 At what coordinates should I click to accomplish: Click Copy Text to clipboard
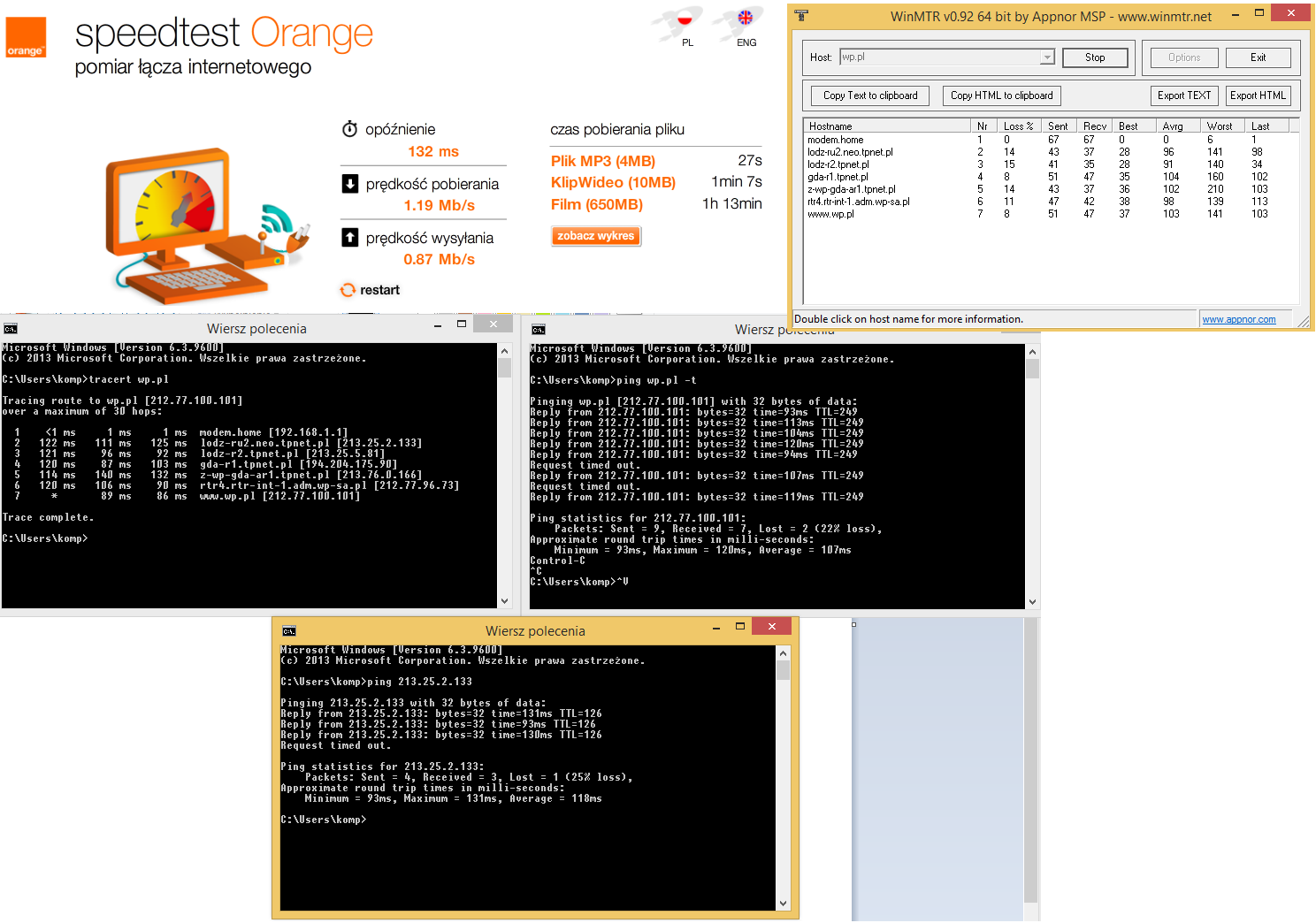[x=870, y=95]
